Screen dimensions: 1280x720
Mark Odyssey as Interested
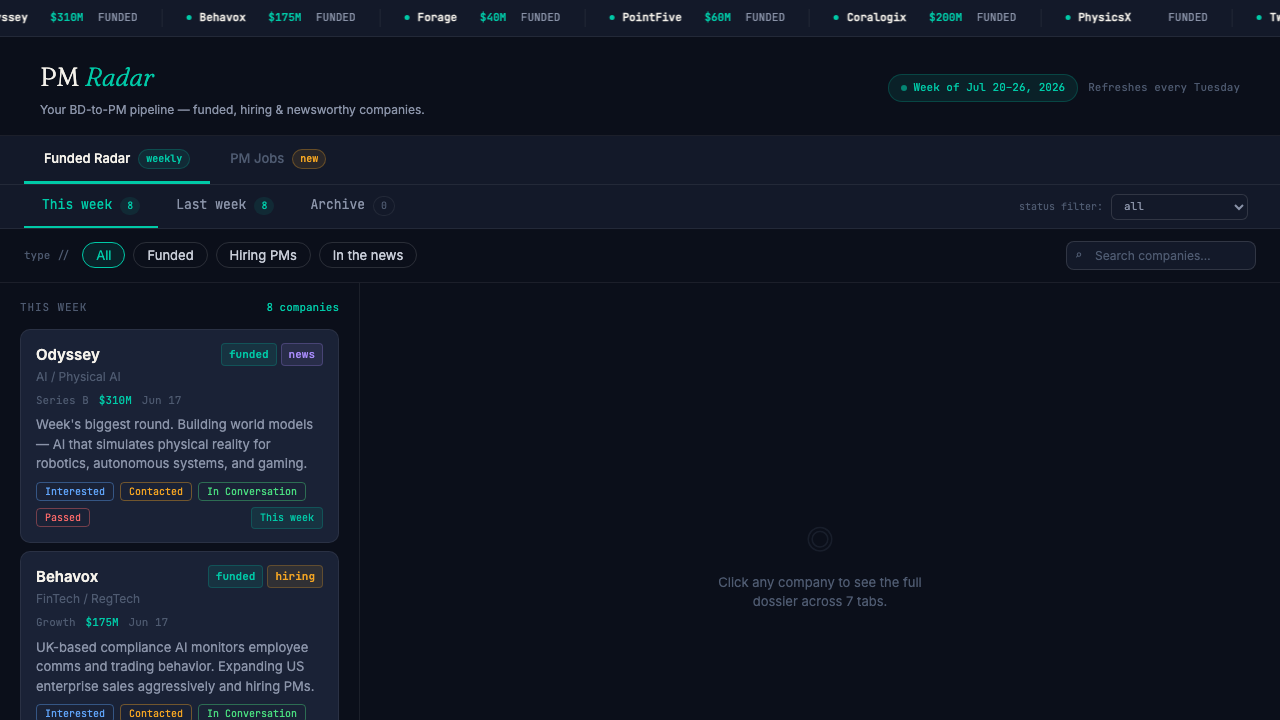coord(75,492)
